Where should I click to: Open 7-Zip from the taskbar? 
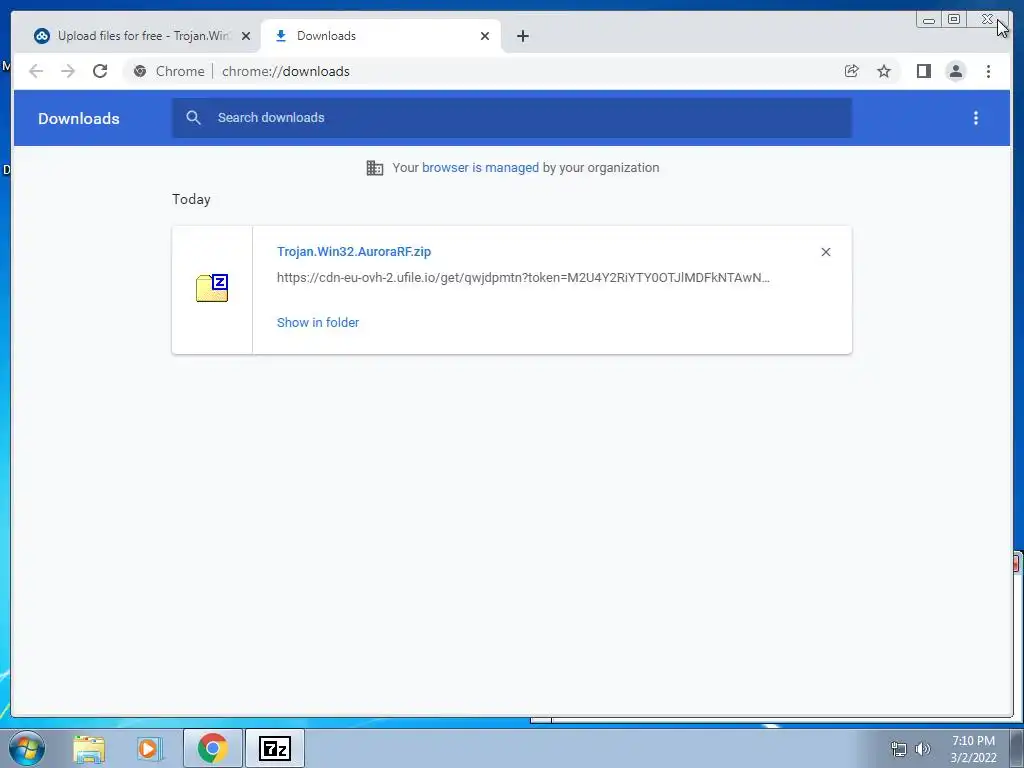click(275, 748)
